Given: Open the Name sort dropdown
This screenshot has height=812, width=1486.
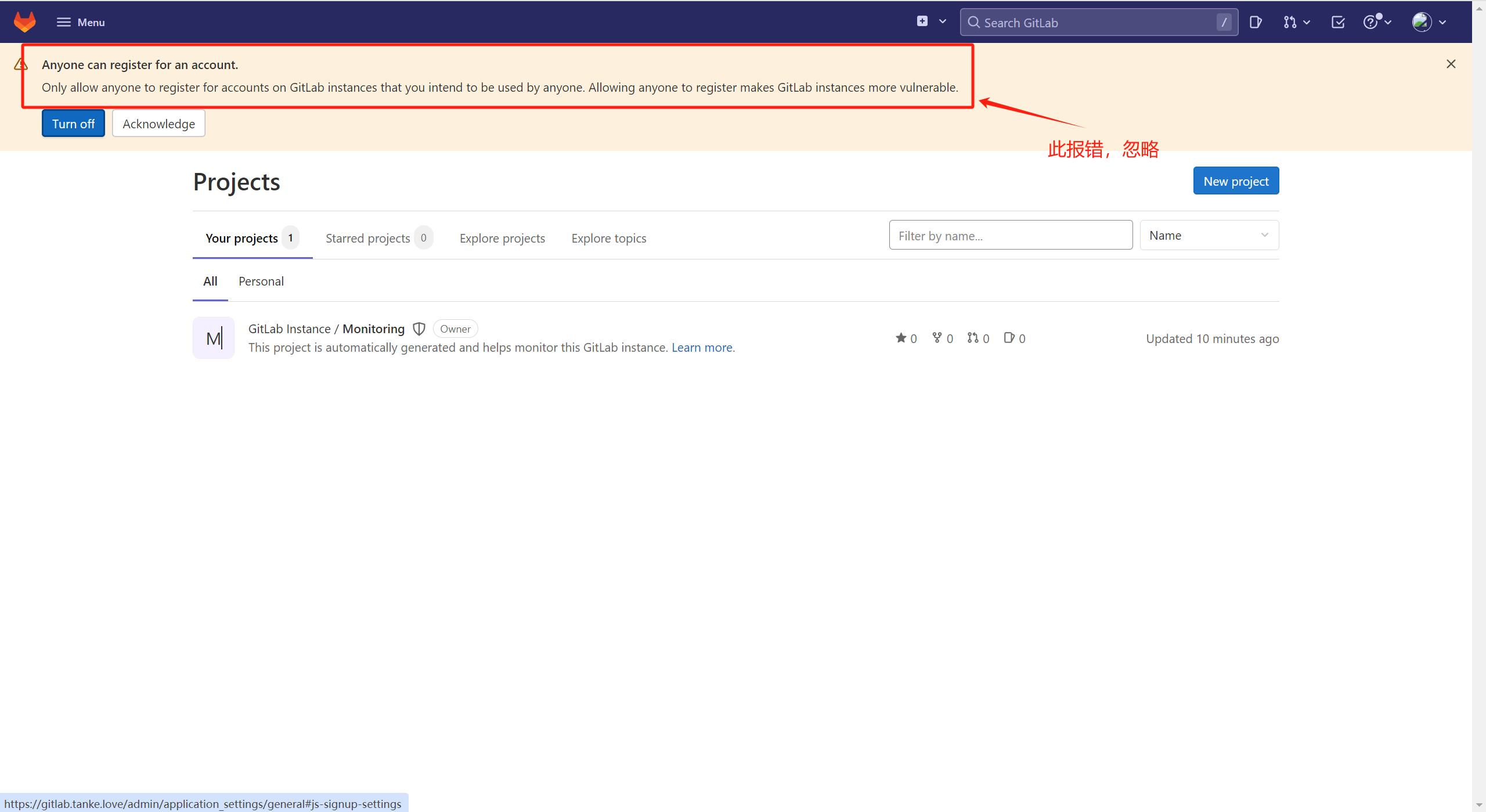Looking at the screenshot, I should coord(1209,236).
